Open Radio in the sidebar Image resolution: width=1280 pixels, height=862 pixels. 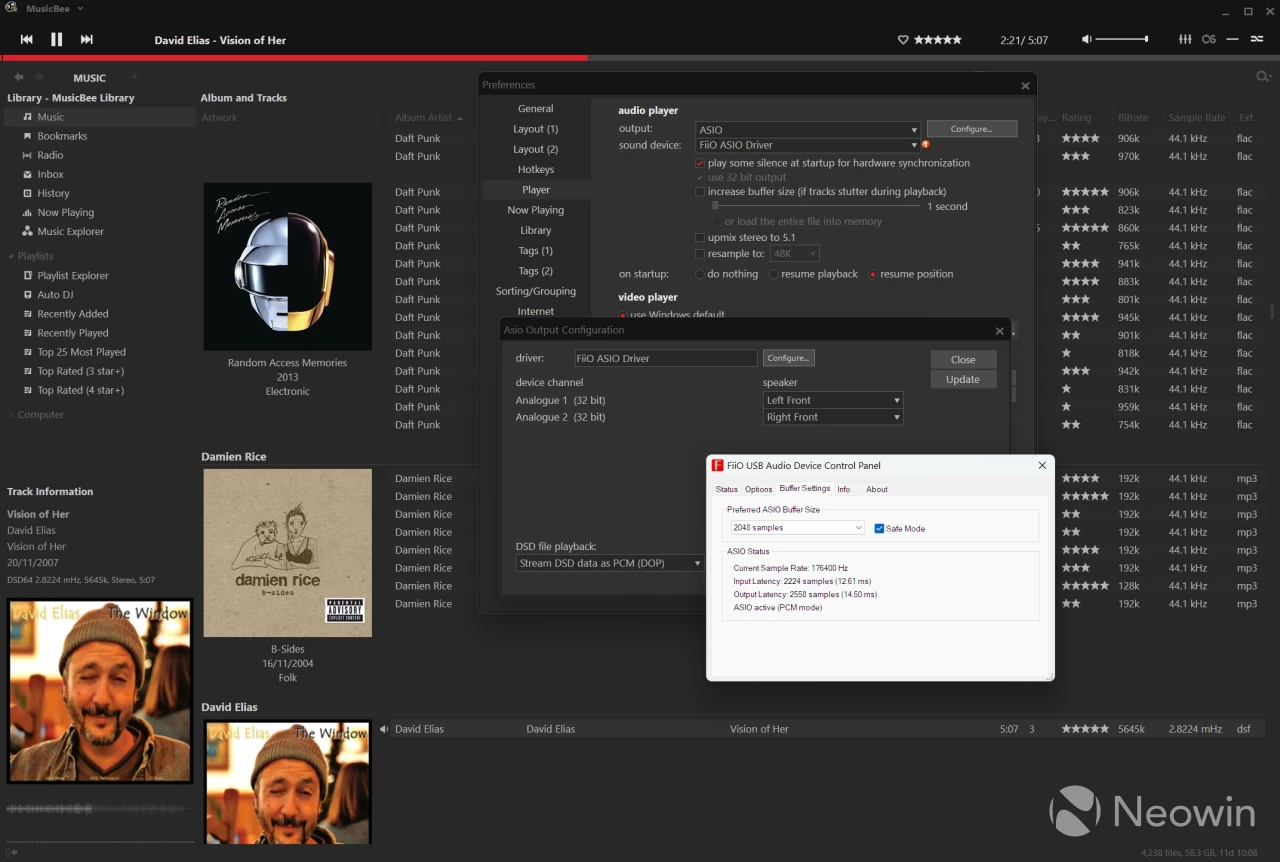pos(50,155)
